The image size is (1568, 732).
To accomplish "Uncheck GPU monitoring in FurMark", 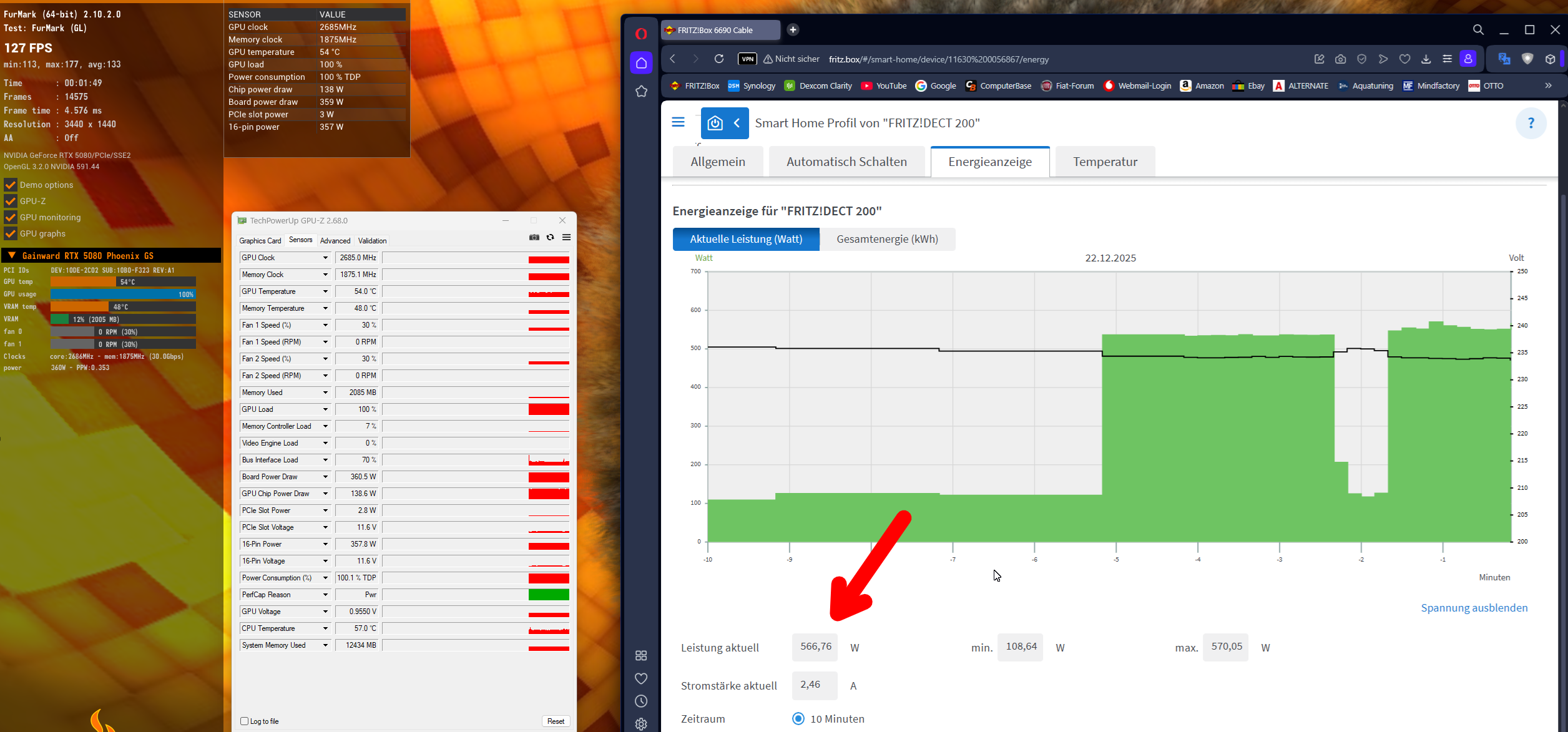I will 11,217.
